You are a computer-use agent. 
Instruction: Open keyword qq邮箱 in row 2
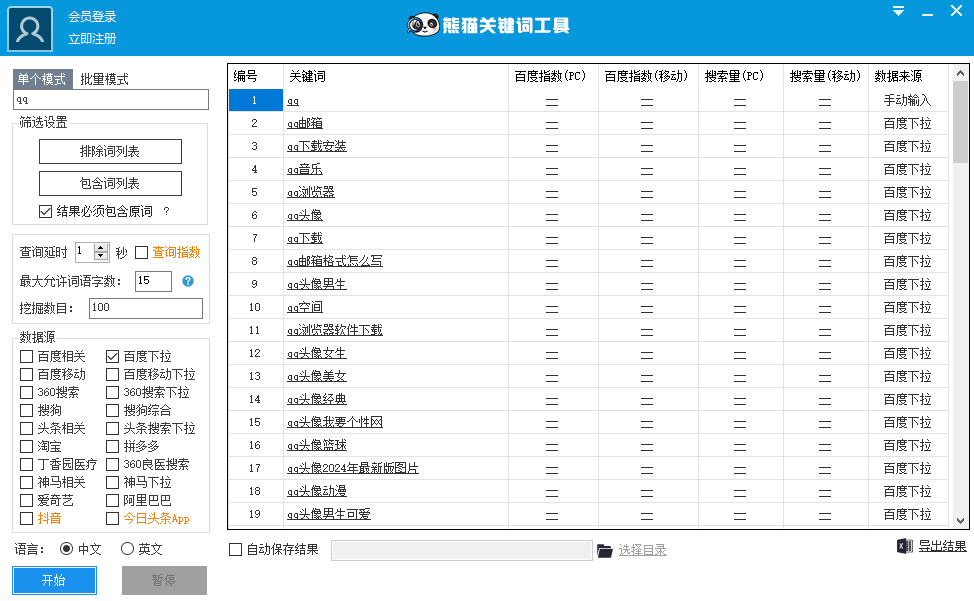(305, 124)
